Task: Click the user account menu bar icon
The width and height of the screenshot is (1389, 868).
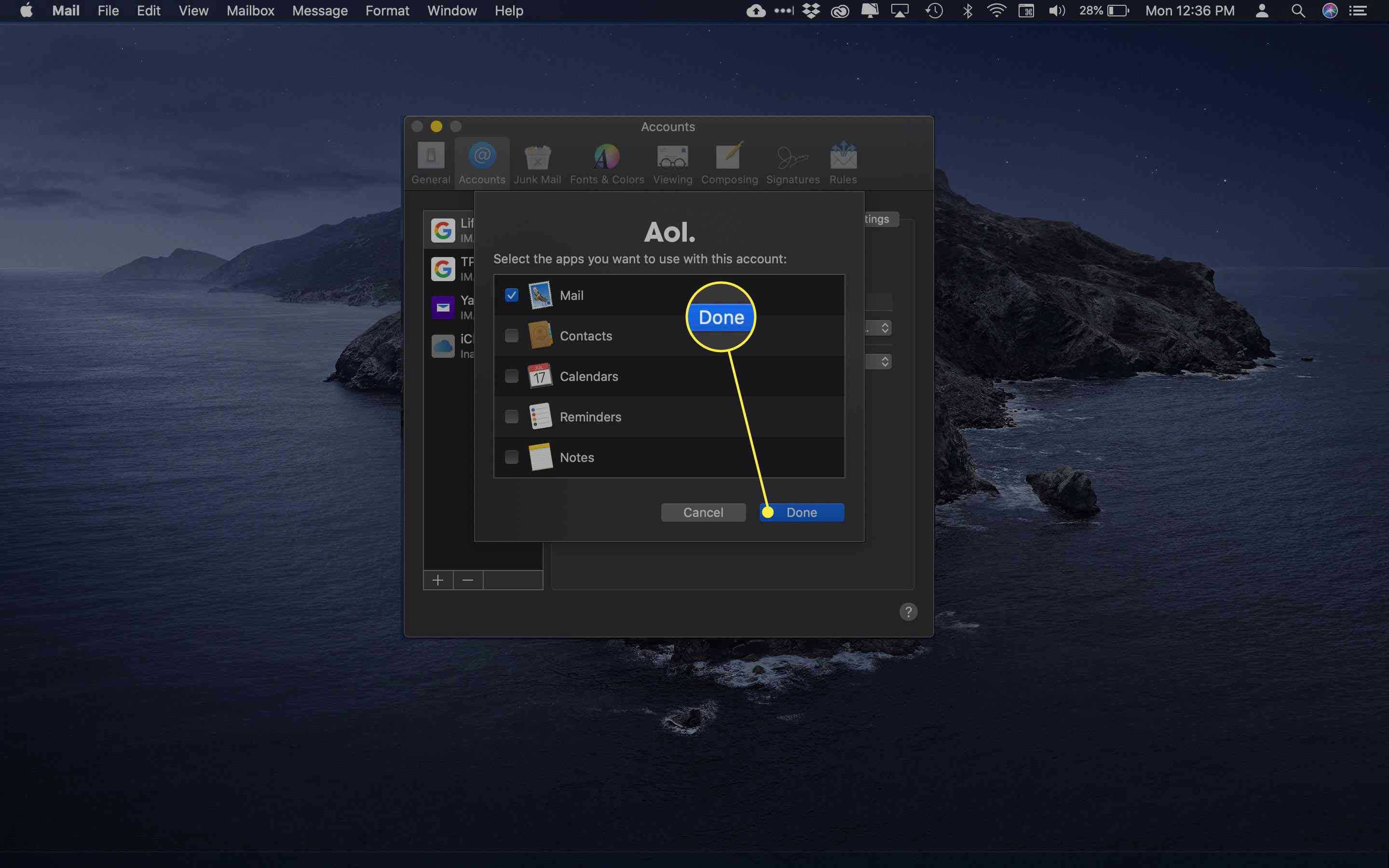Action: click(1262, 11)
